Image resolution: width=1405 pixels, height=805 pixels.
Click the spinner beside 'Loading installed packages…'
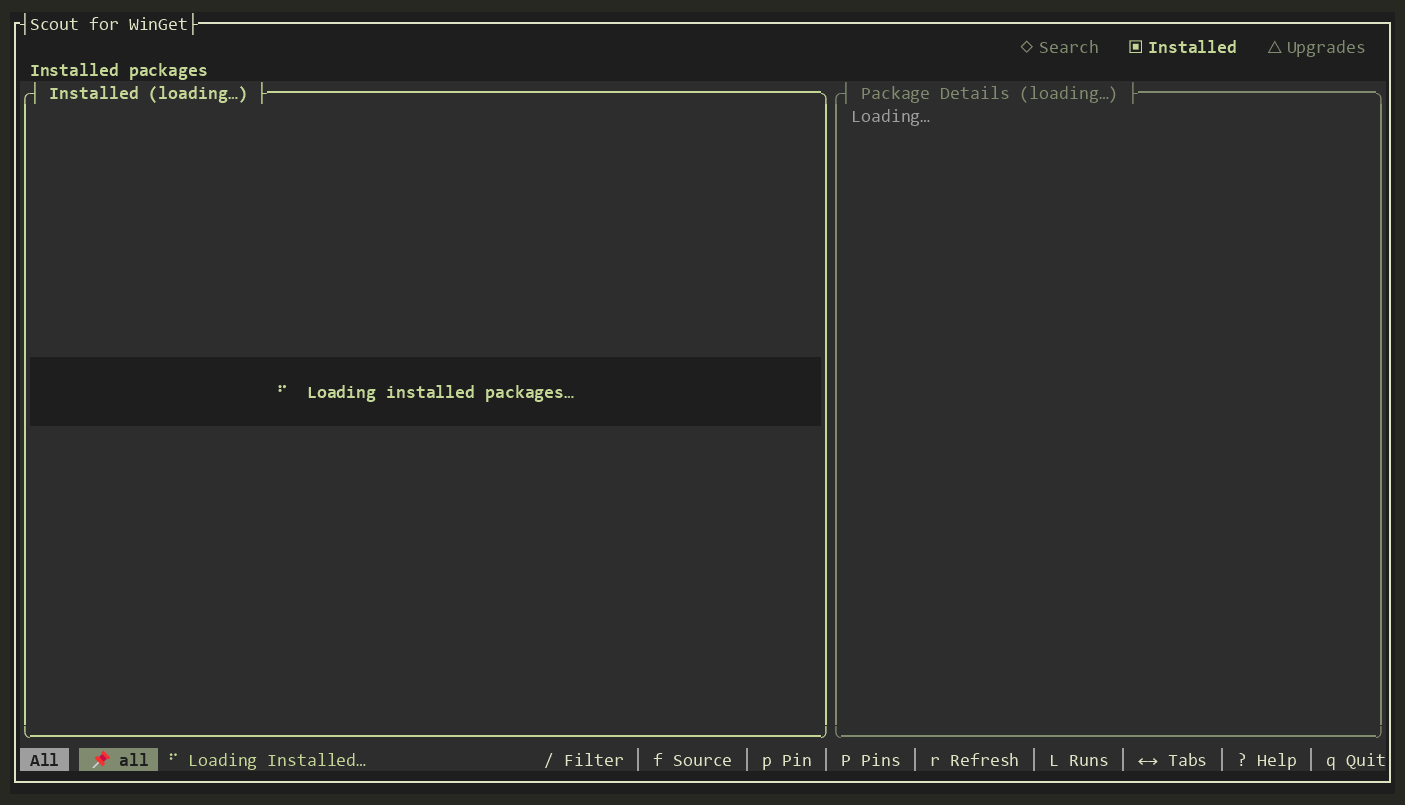coord(282,389)
